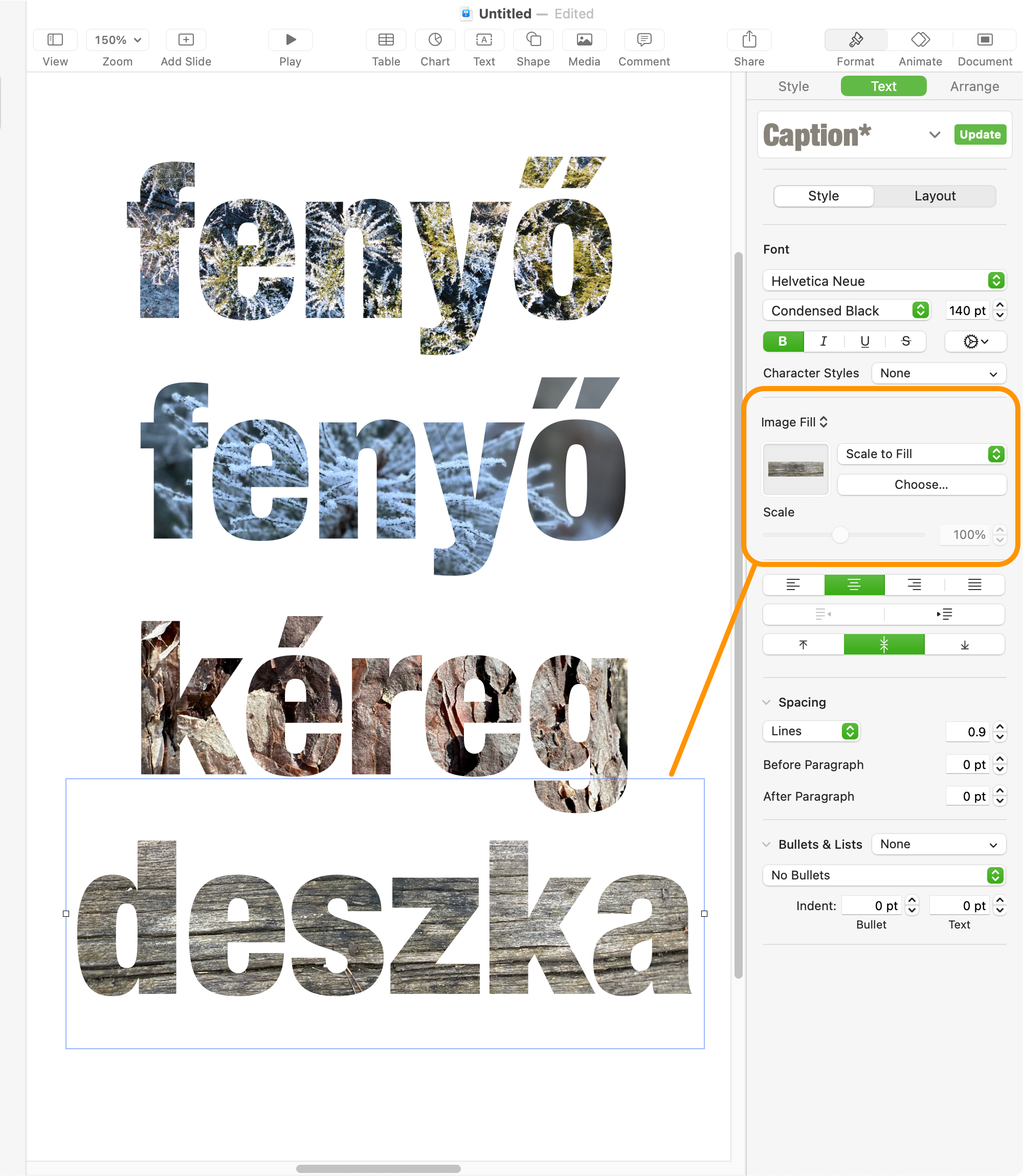Viewport: 1023px width, 1176px height.
Task: Toggle Italic text formatting
Action: (x=823, y=341)
